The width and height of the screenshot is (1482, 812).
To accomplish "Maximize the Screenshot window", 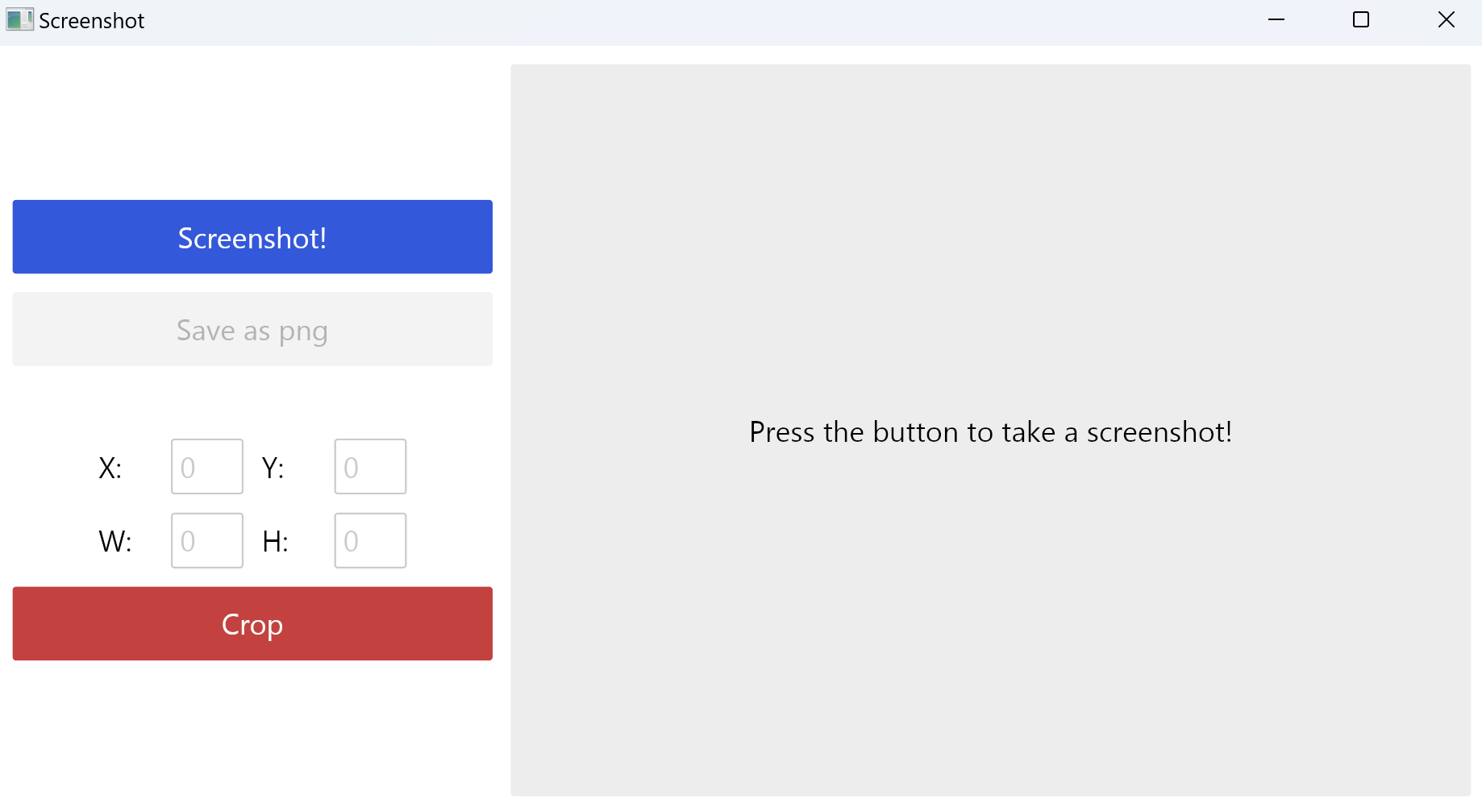I will (1361, 19).
